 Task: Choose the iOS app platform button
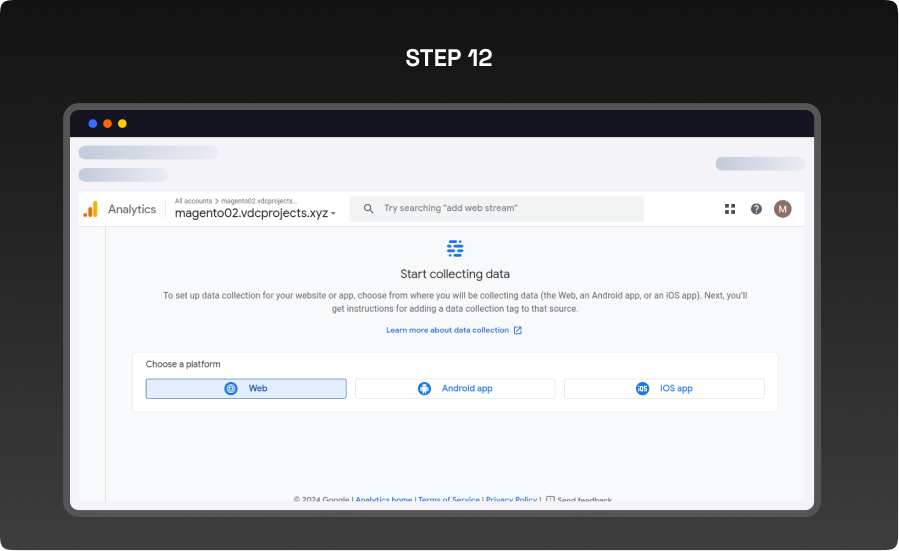click(664, 389)
